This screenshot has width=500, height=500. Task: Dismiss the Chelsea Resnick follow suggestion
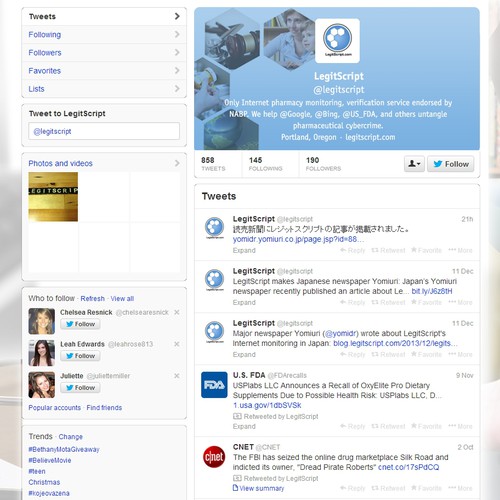(x=177, y=312)
